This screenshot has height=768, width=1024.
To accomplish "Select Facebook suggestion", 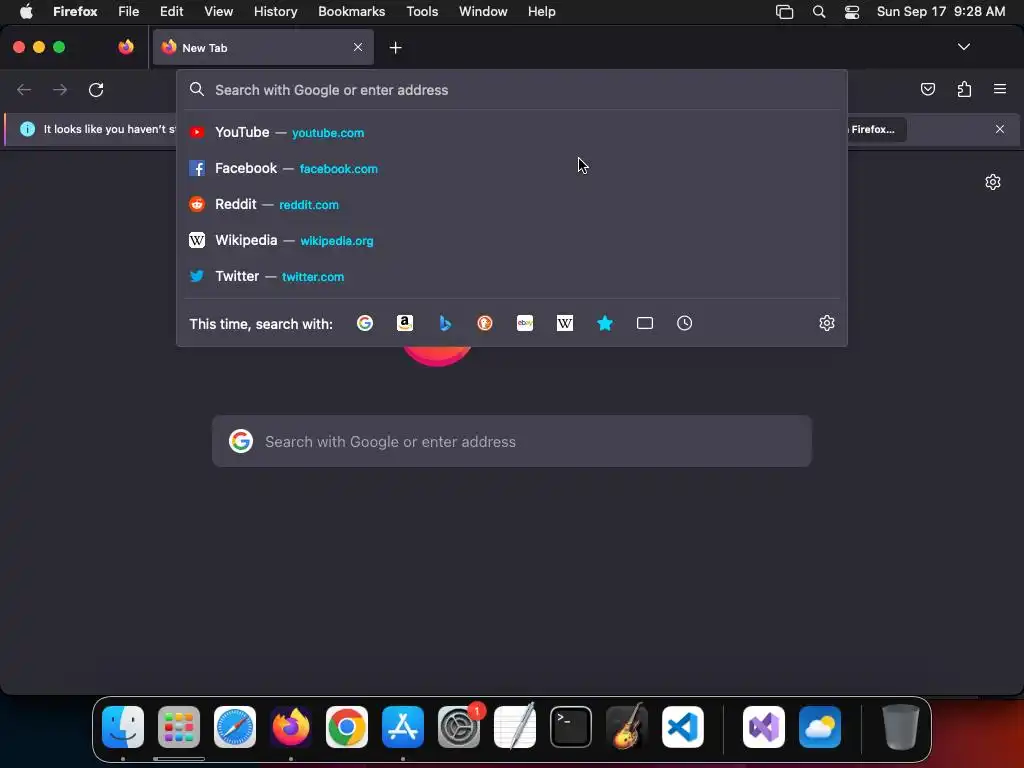I will click(x=512, y=168).
